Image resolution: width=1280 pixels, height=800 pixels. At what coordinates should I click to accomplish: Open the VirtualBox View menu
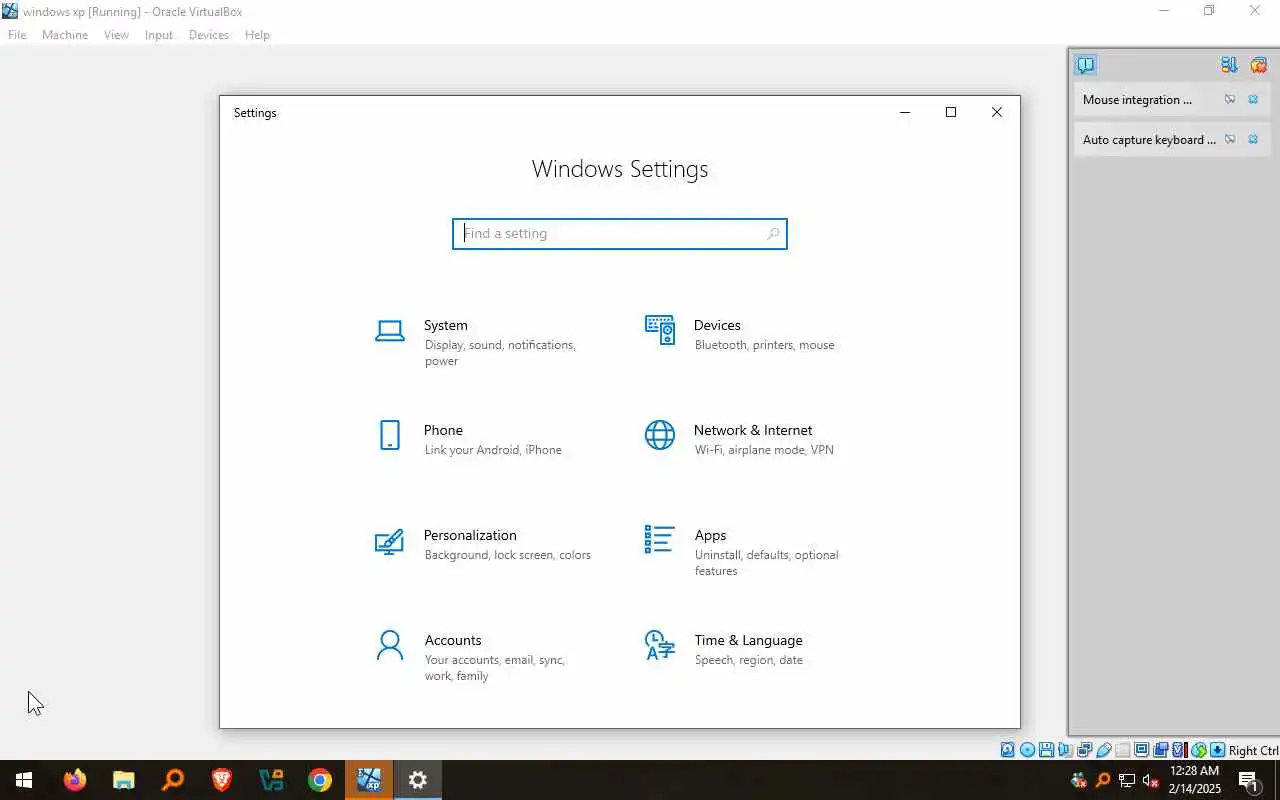(116, 35)
